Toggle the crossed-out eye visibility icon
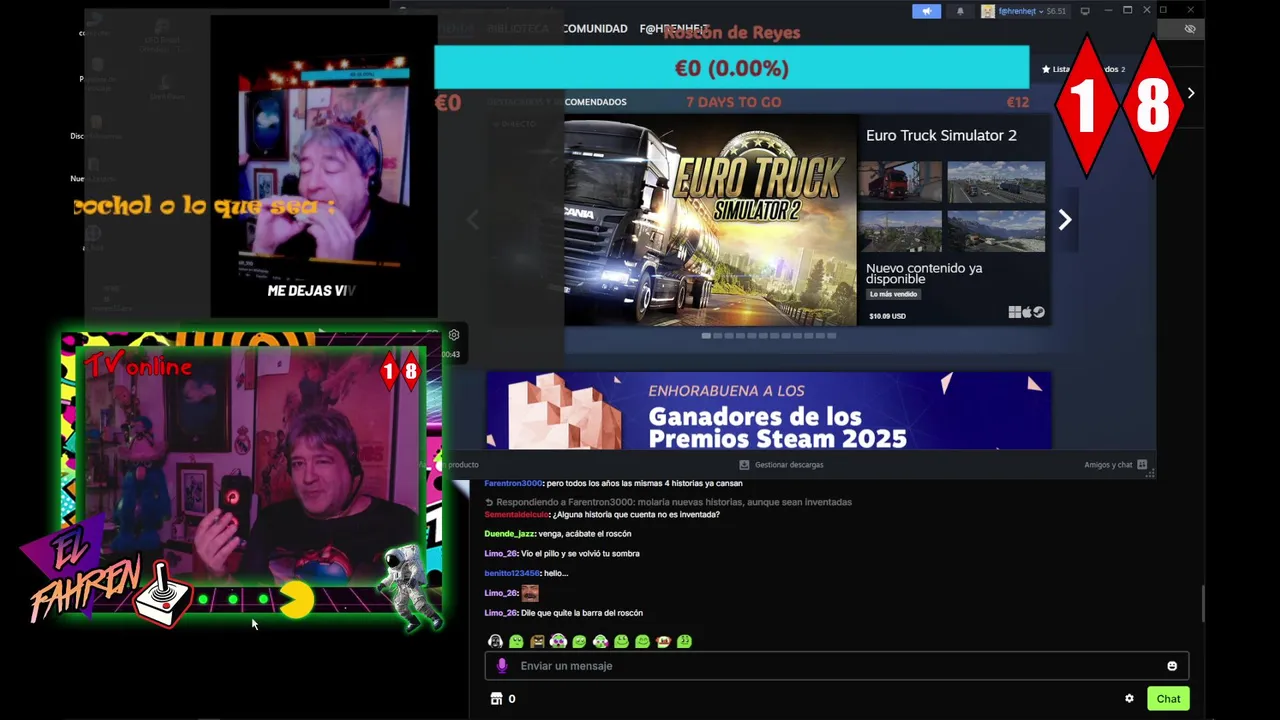The width and height of the screenshot is (1280, 720). coord(1190,29)
